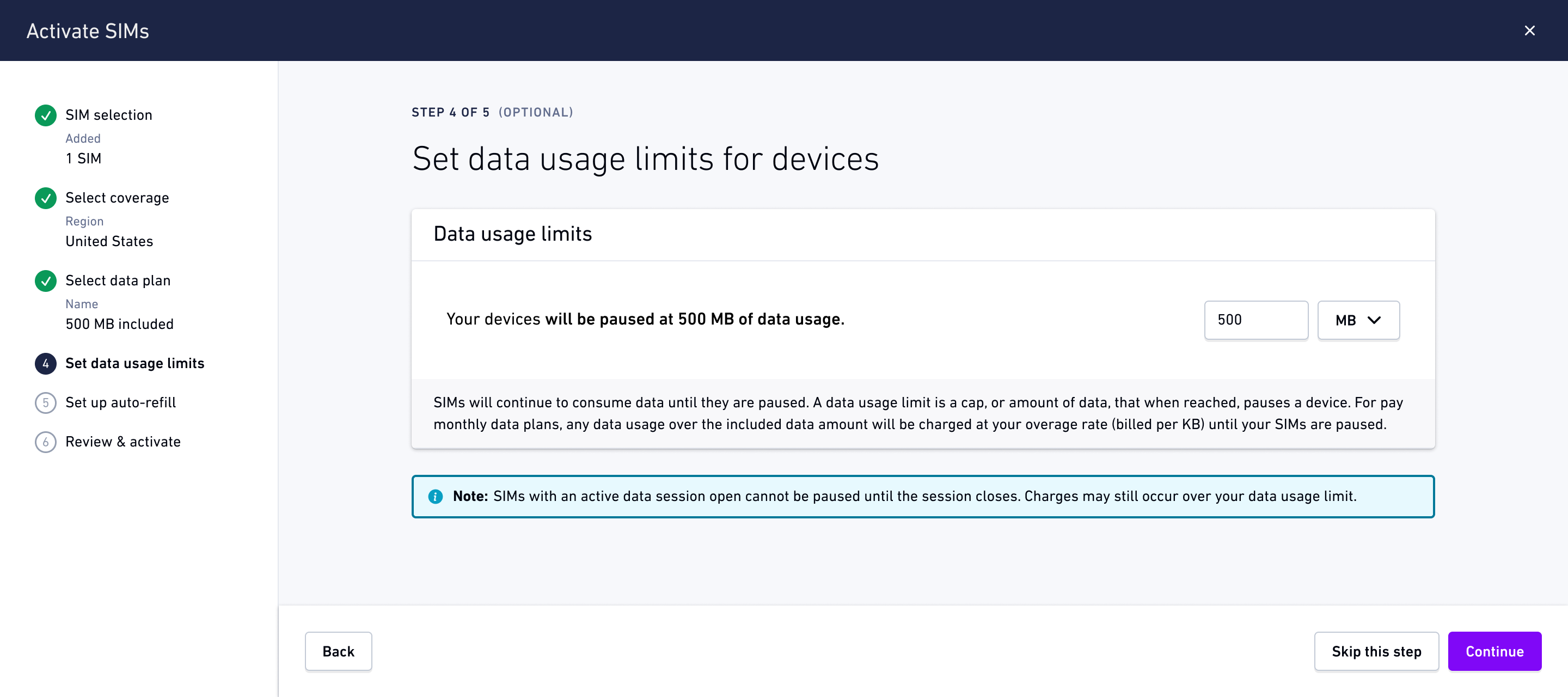The width and height of the screenshot is (1568, 697).
Task: Open the MB unit dropdown
Action: point(1358,320)
